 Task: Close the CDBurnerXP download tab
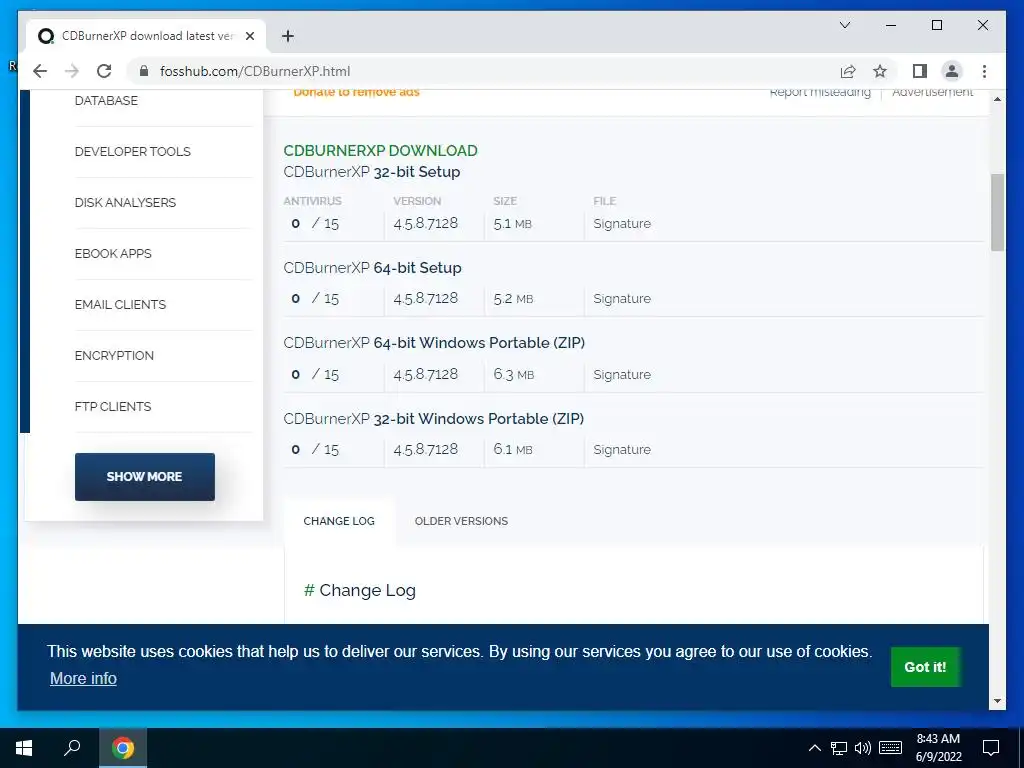249,36
